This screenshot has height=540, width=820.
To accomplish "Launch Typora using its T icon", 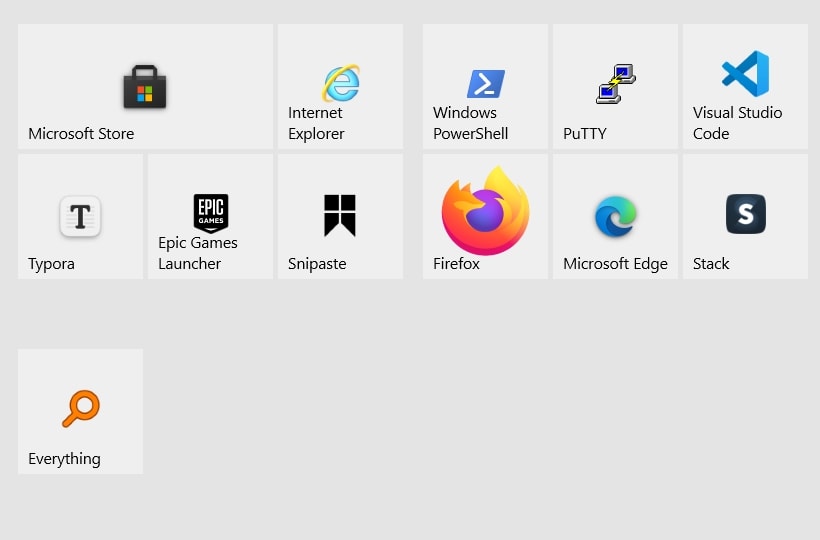I will pos(80,216).
